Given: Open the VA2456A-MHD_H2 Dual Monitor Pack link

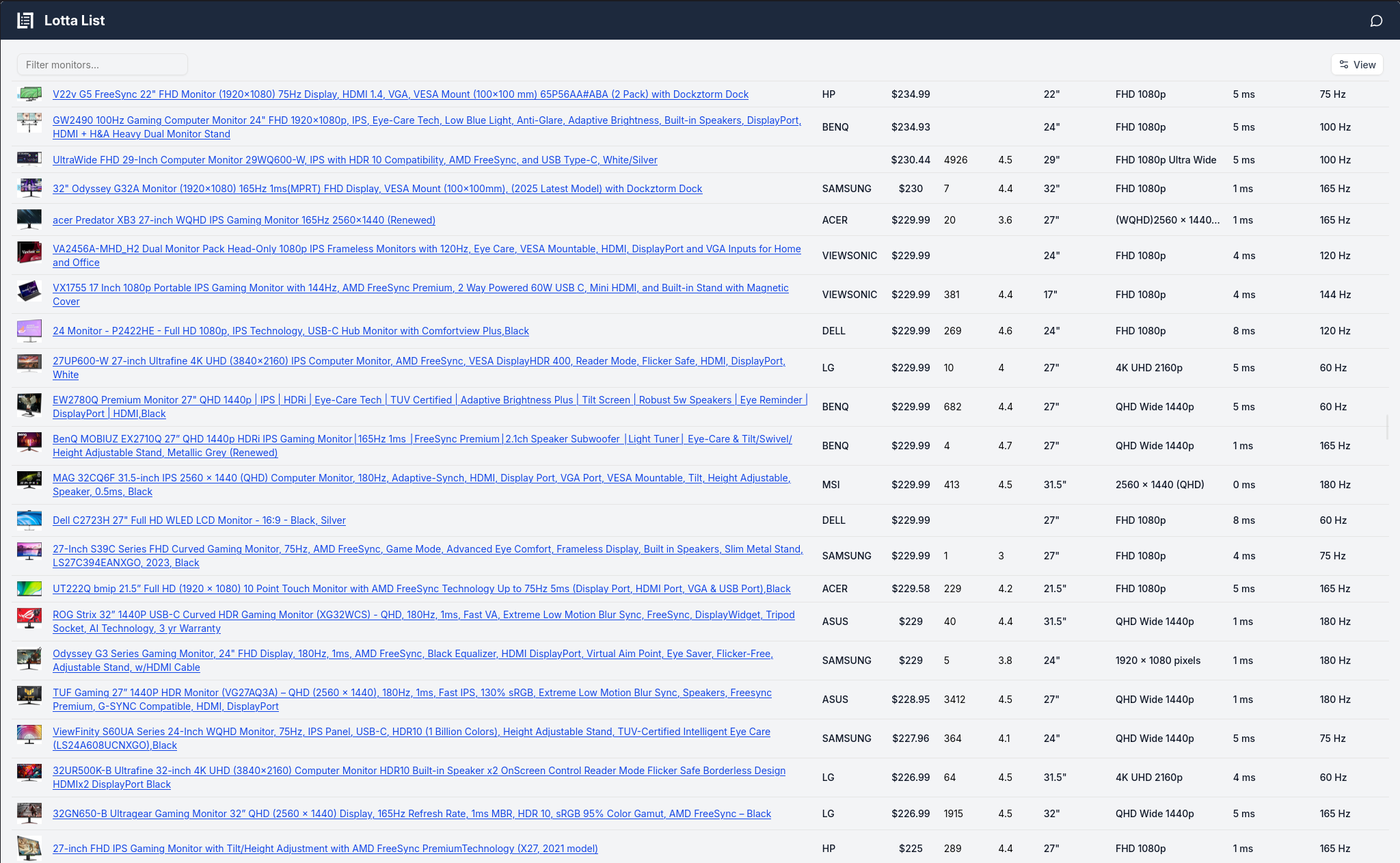Looking at the screenshot, I should [x=427, y=256].
